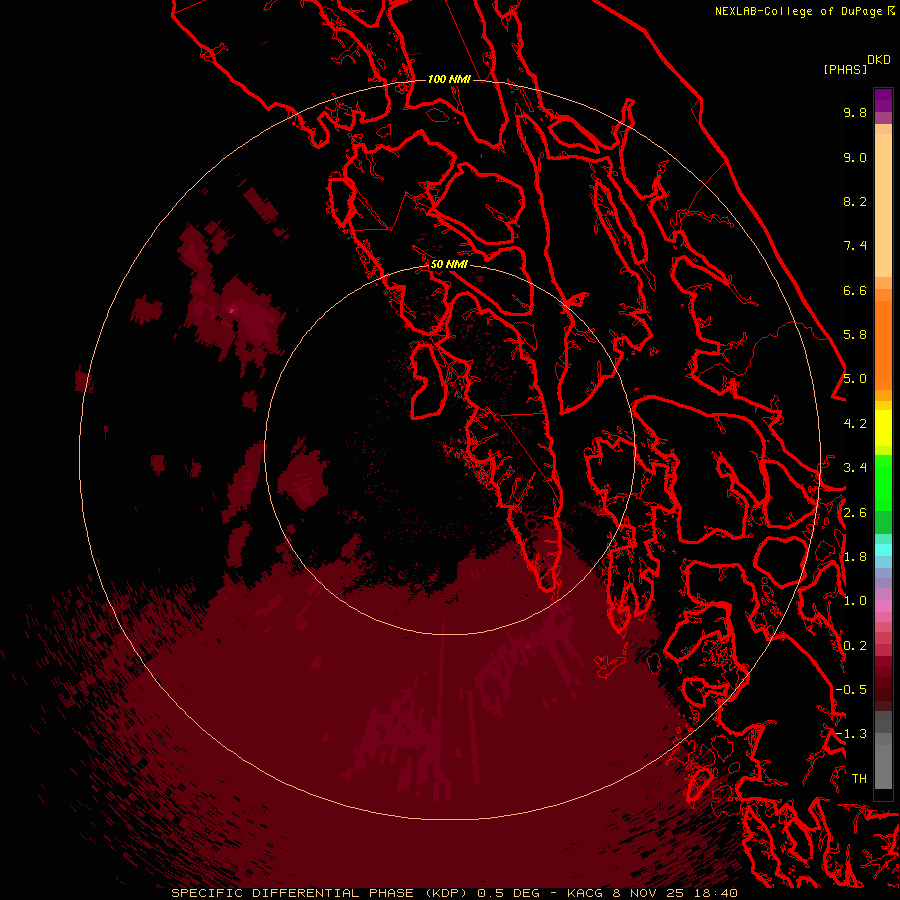Click the 5.8 legend value
Screen dimensions: 900x900
(855, 335)
